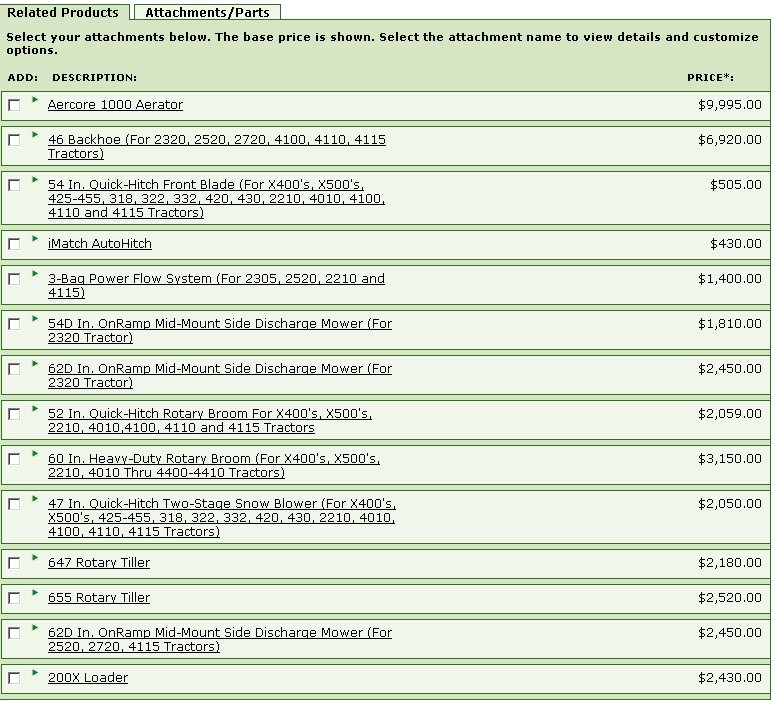Check the 200X Loader checkbox
Image resolution: width=775 pixels, height=704 pixels.
[x=14, y=678]
